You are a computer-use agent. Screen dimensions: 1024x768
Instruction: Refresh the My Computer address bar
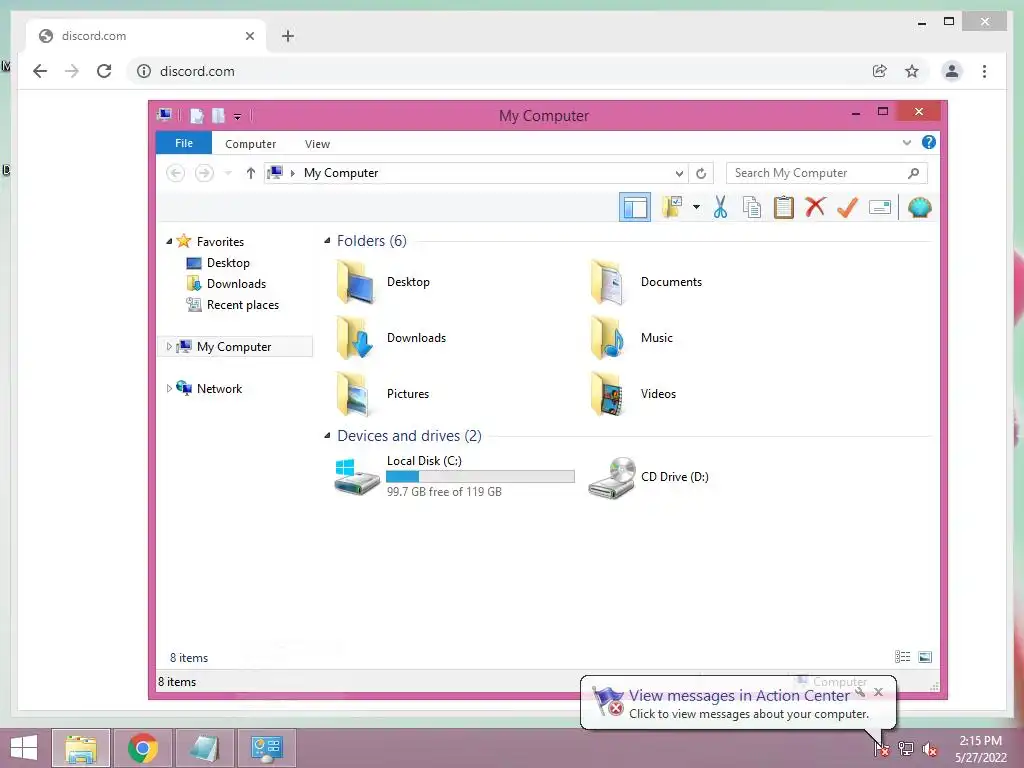click(x=701, y=173)
